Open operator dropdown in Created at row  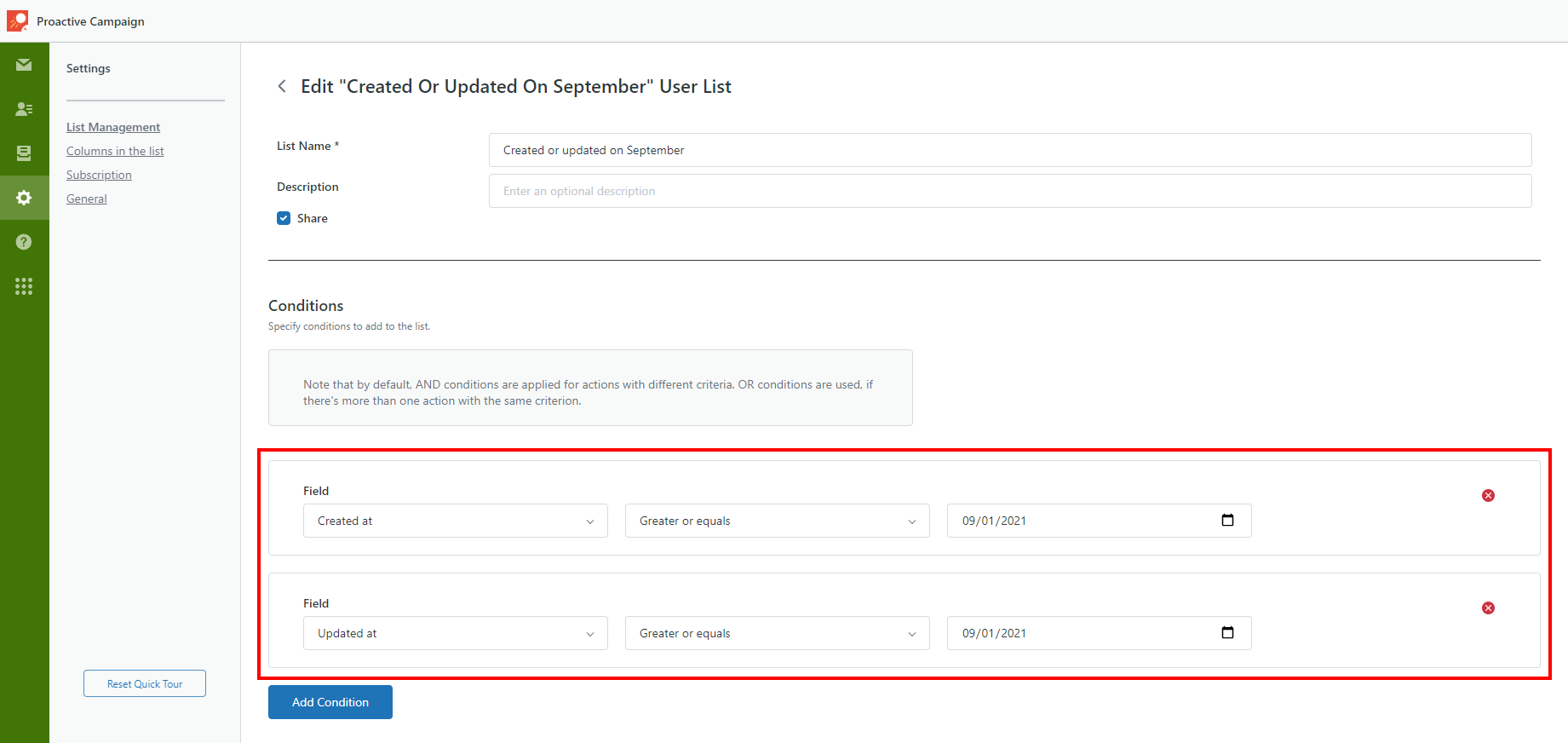coord(778,521)
